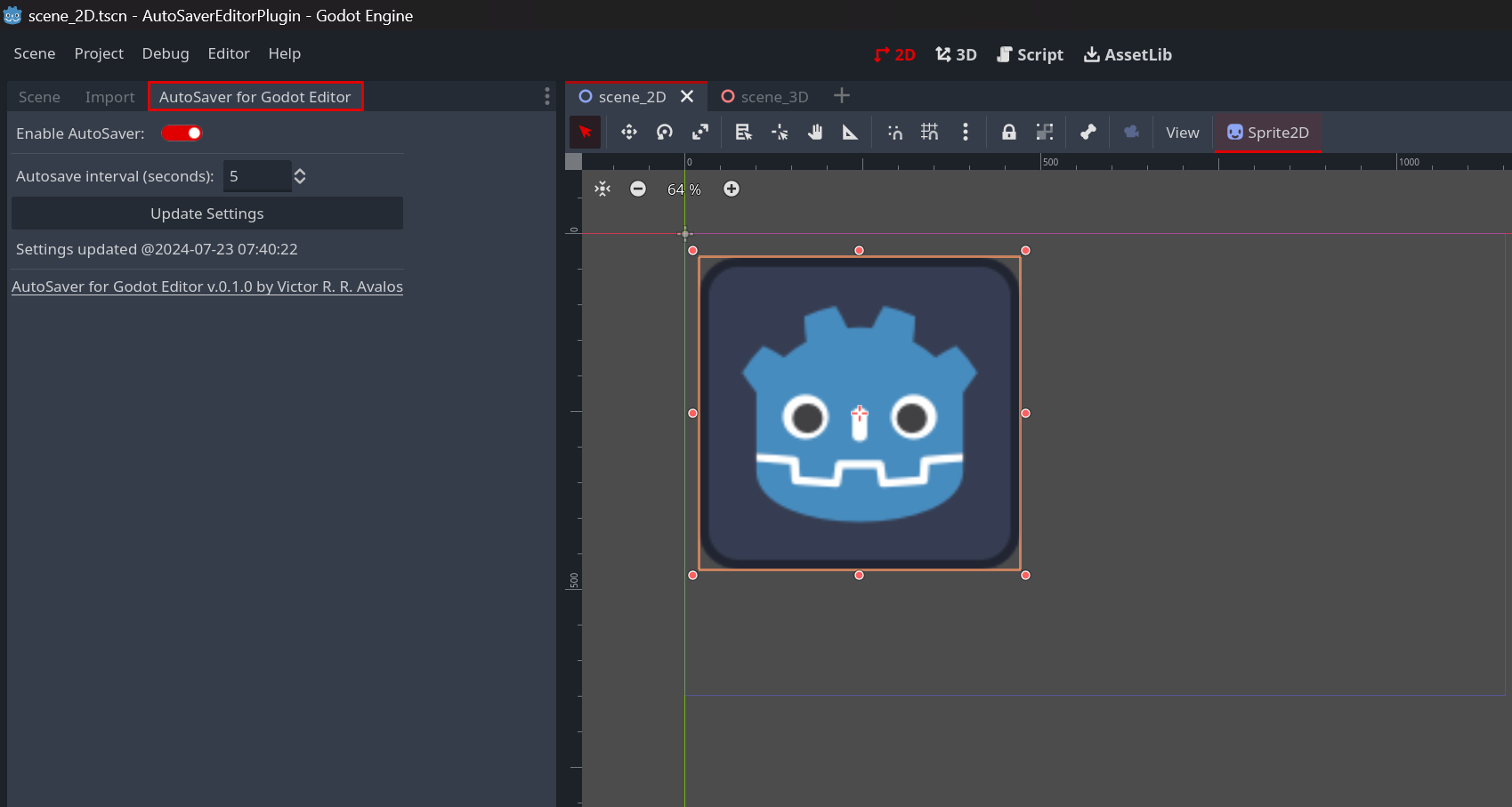Image resolution: width=1512 pixels, height=807 pixels.
Task: Open the Editor menu
Action: tap(229, 53)
